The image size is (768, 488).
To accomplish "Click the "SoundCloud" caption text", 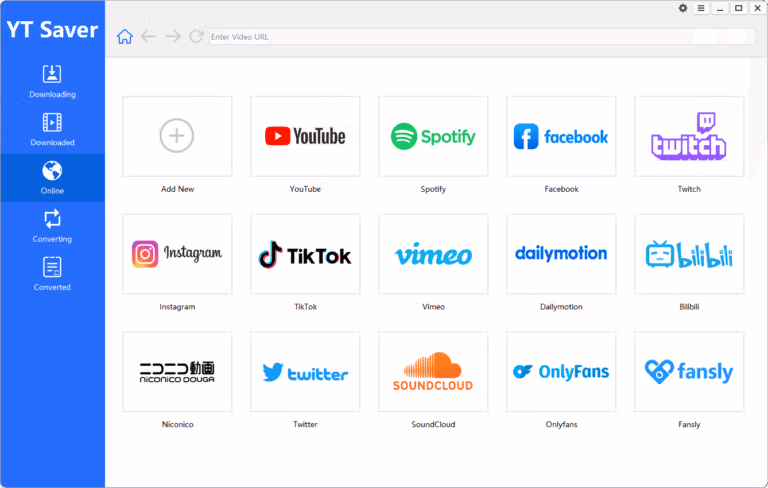I will [433, 424].
